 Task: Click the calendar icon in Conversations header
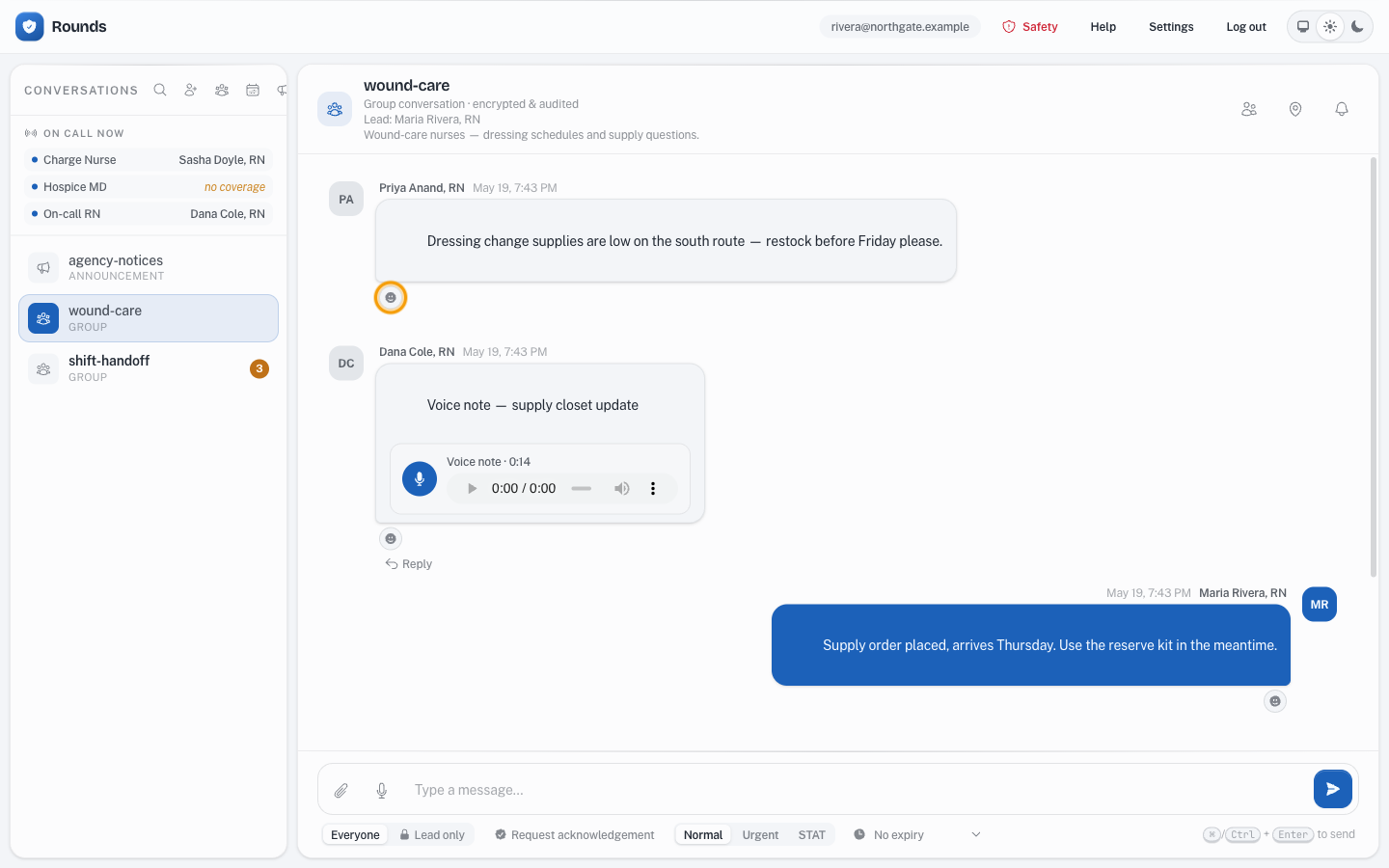(253, 90)
